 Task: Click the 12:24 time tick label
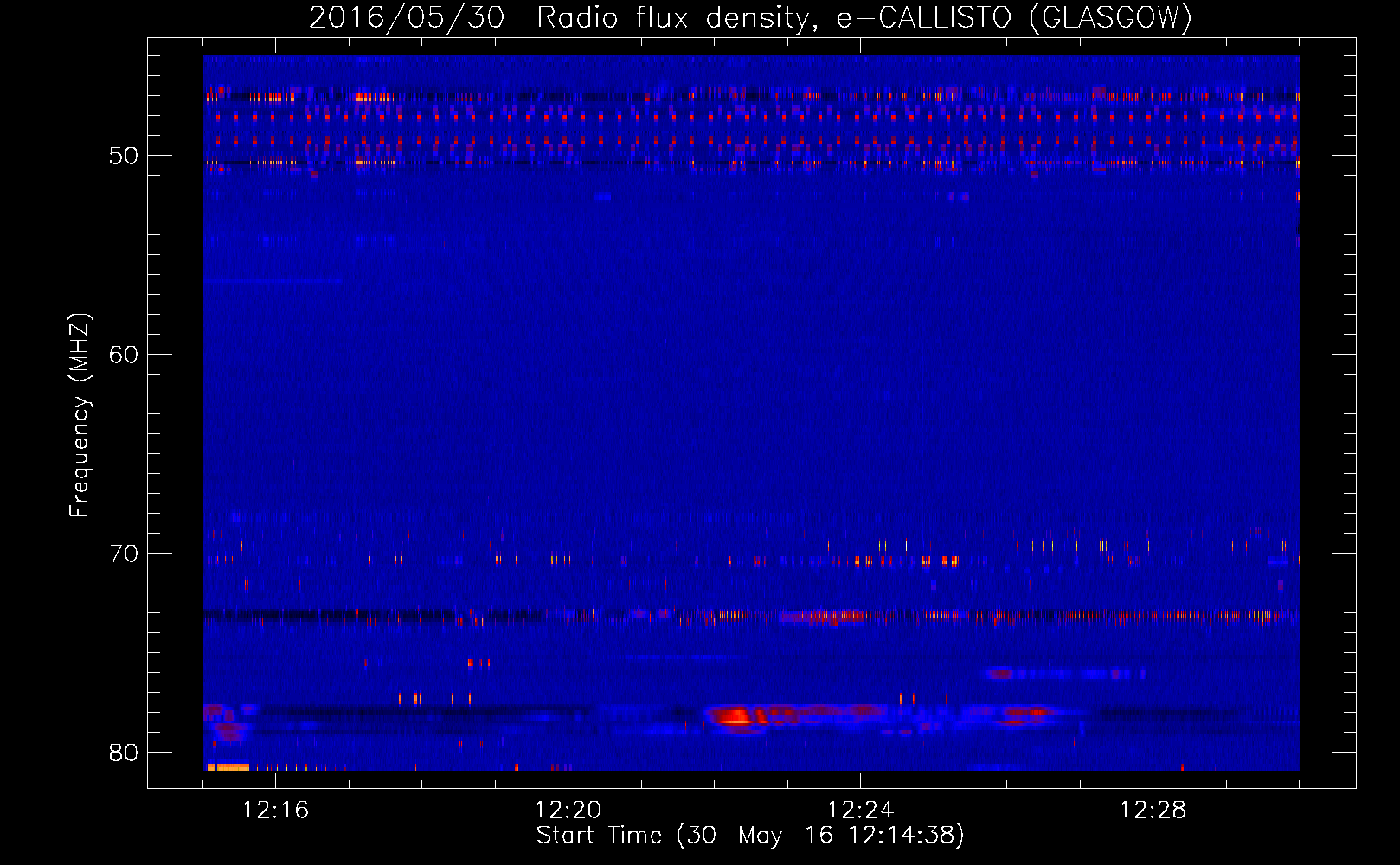[x=860, y=811]
